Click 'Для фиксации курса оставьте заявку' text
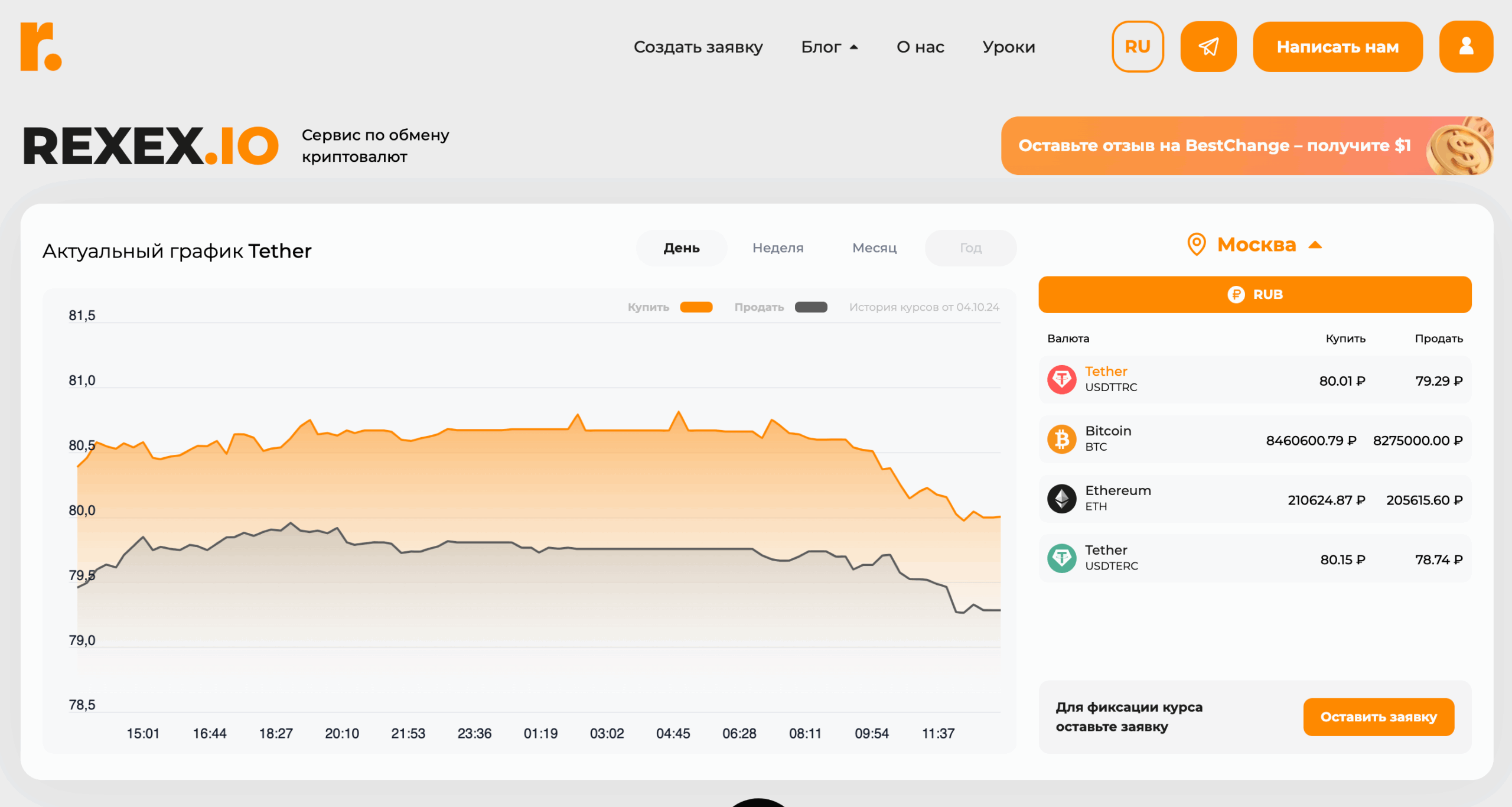The image size is (1512, 807). tap(1129, 717)
